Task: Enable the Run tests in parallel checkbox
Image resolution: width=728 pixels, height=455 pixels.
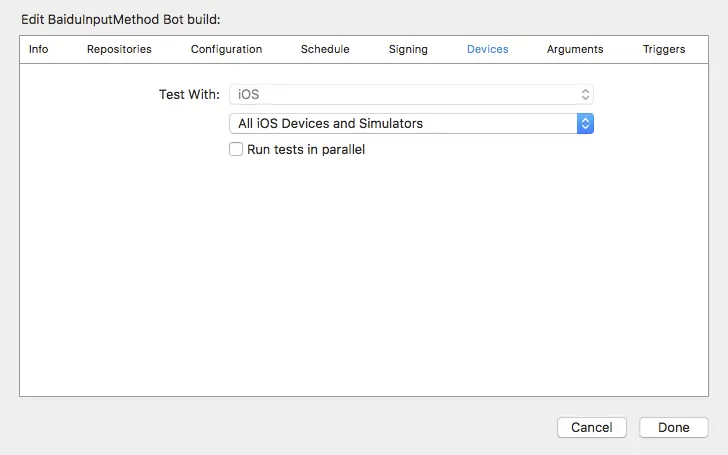Action: point(236,149)
